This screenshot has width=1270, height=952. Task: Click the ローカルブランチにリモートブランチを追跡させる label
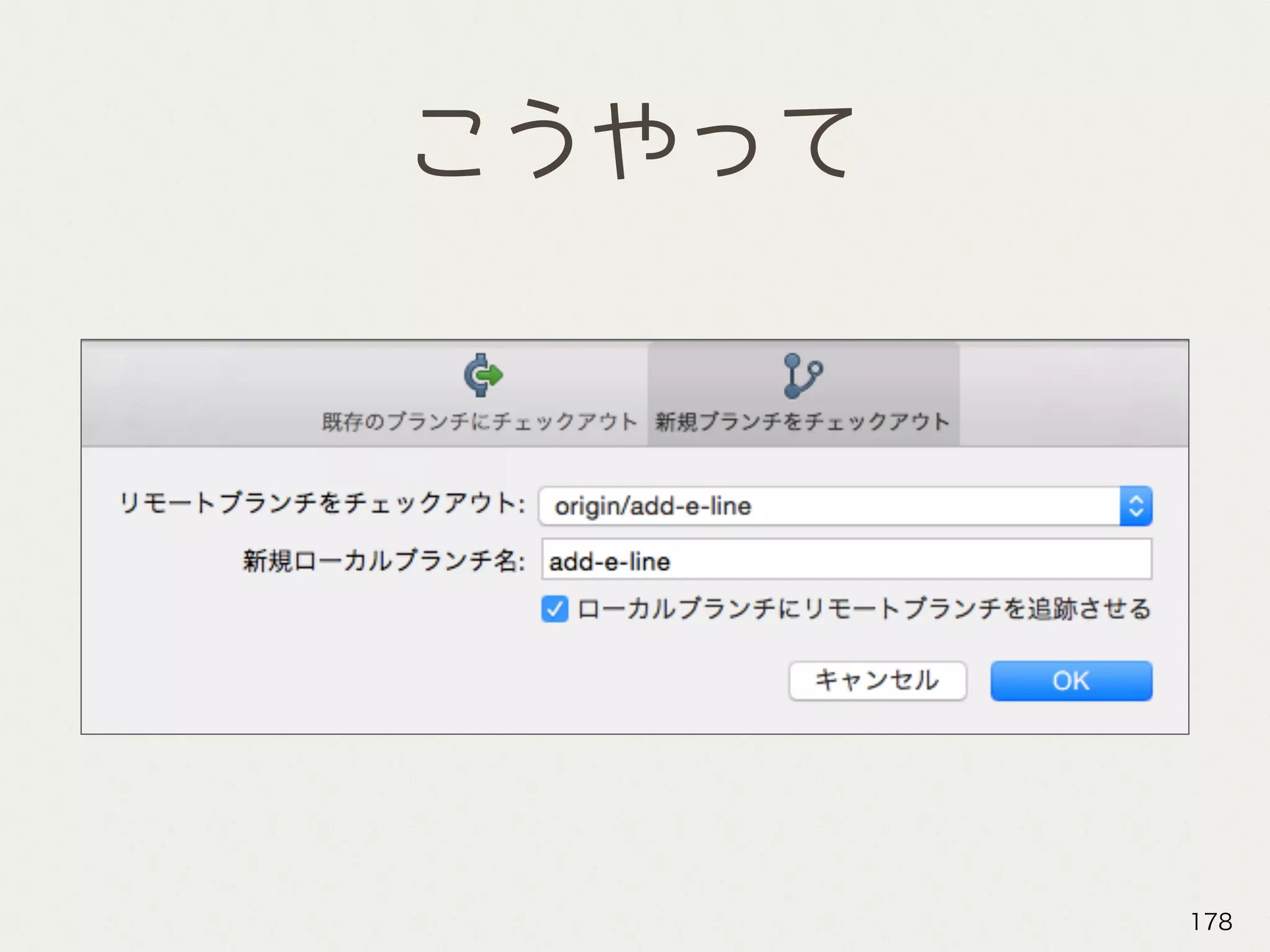pos(863,609)
